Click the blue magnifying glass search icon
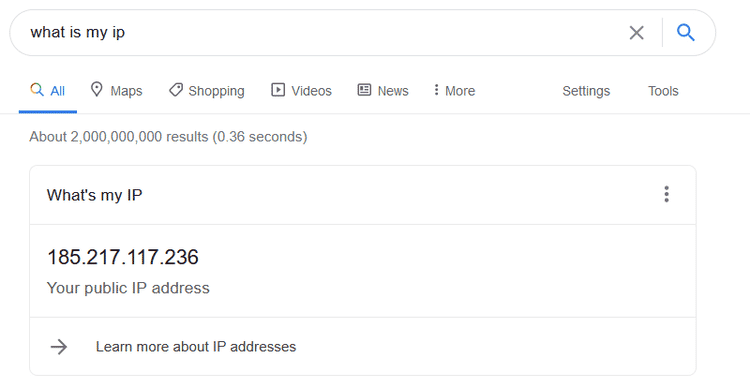 [685, 33]
